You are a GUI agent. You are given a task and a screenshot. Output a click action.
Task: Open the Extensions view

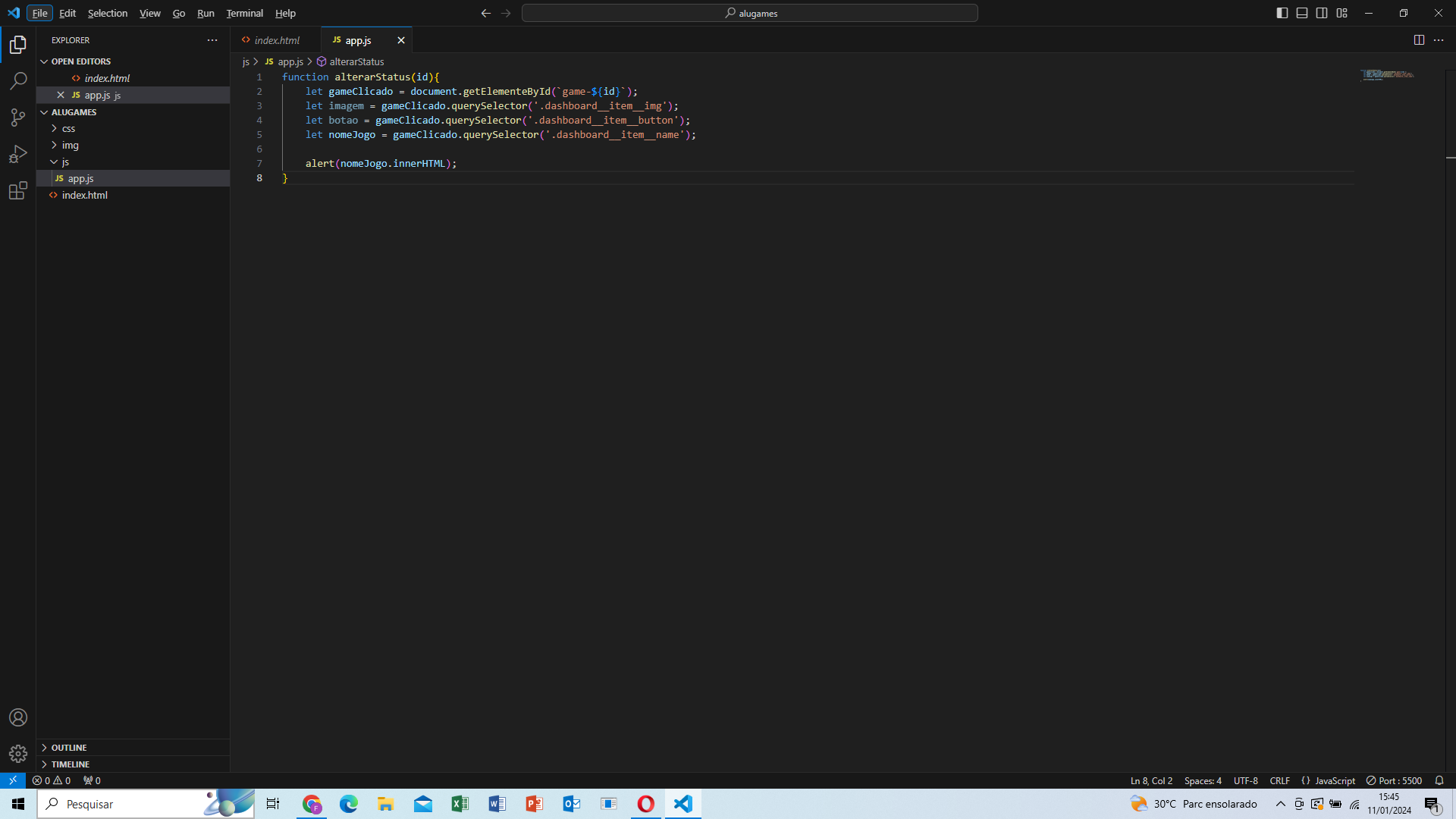tap(18, 190)
